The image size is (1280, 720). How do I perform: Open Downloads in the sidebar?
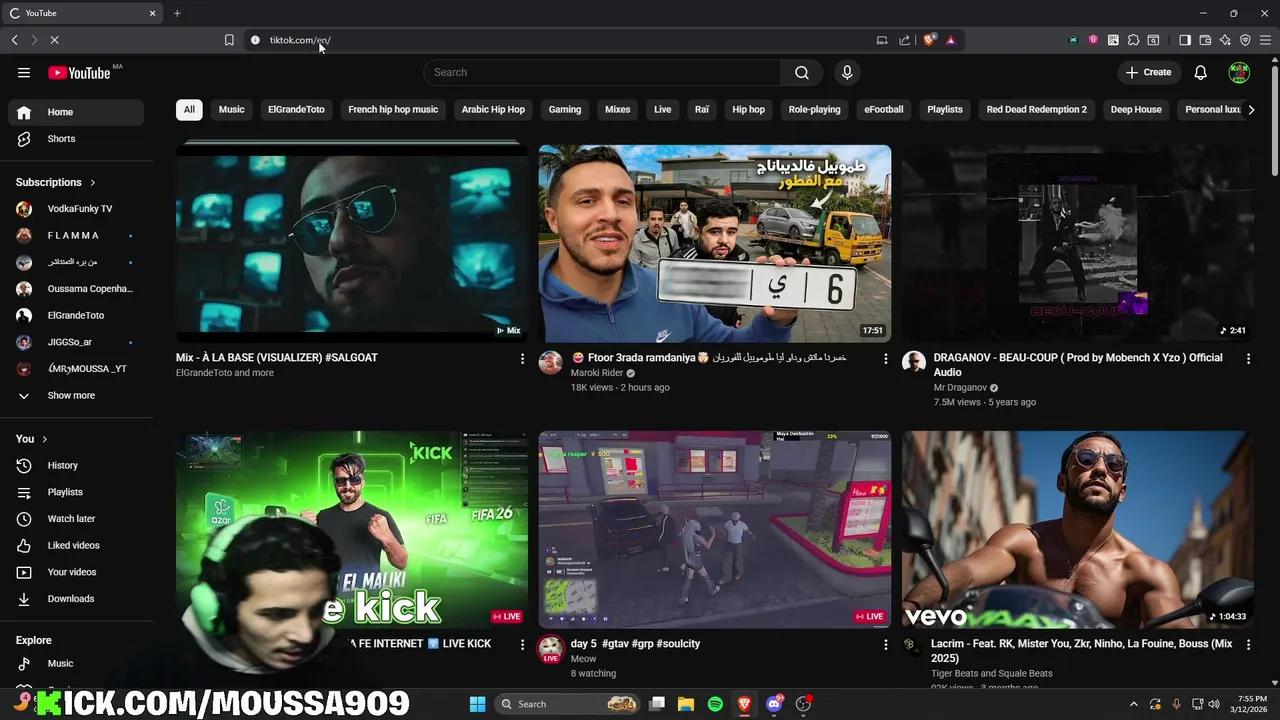[76, 599]
